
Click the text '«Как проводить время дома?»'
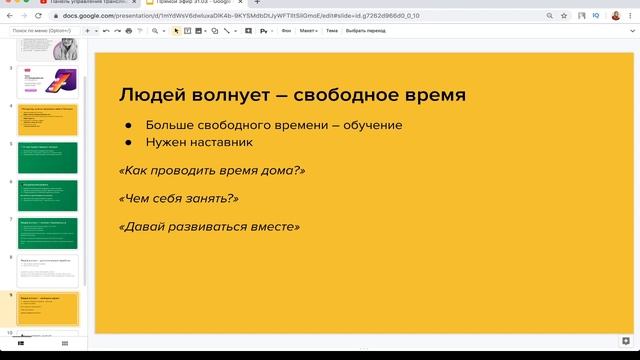point(212,170)
